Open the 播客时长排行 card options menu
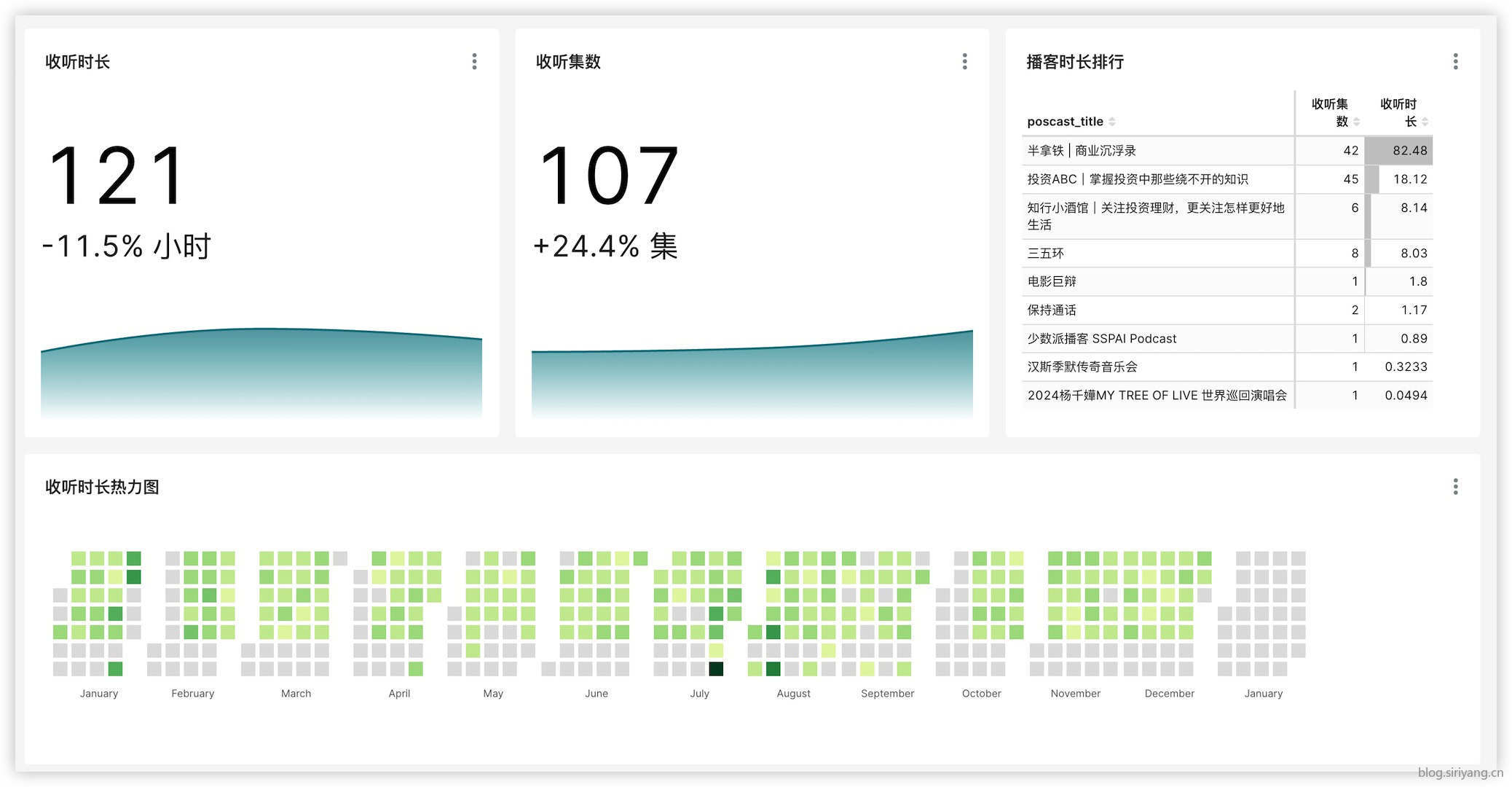The image size is (1512, 787). [1455, 61]
